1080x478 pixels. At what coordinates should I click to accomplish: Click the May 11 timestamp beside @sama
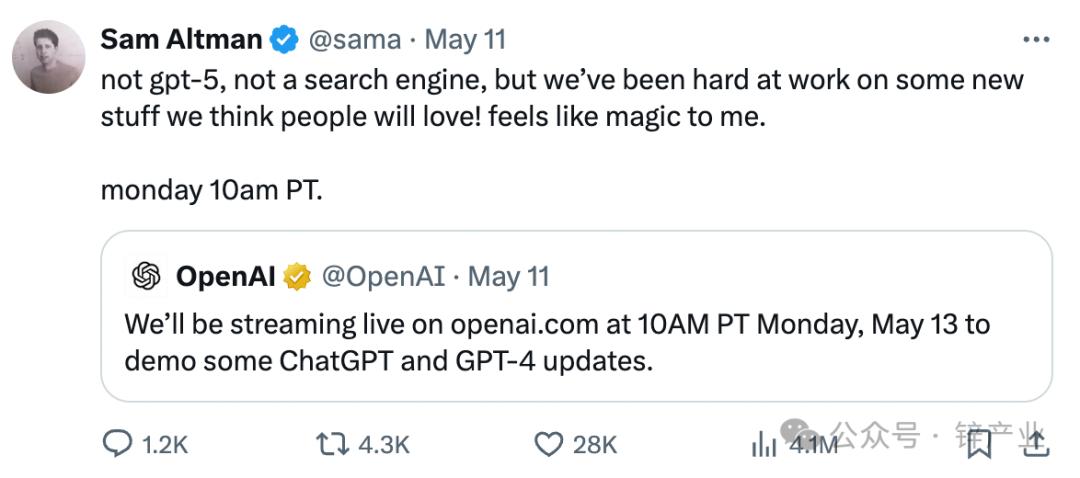465,40
